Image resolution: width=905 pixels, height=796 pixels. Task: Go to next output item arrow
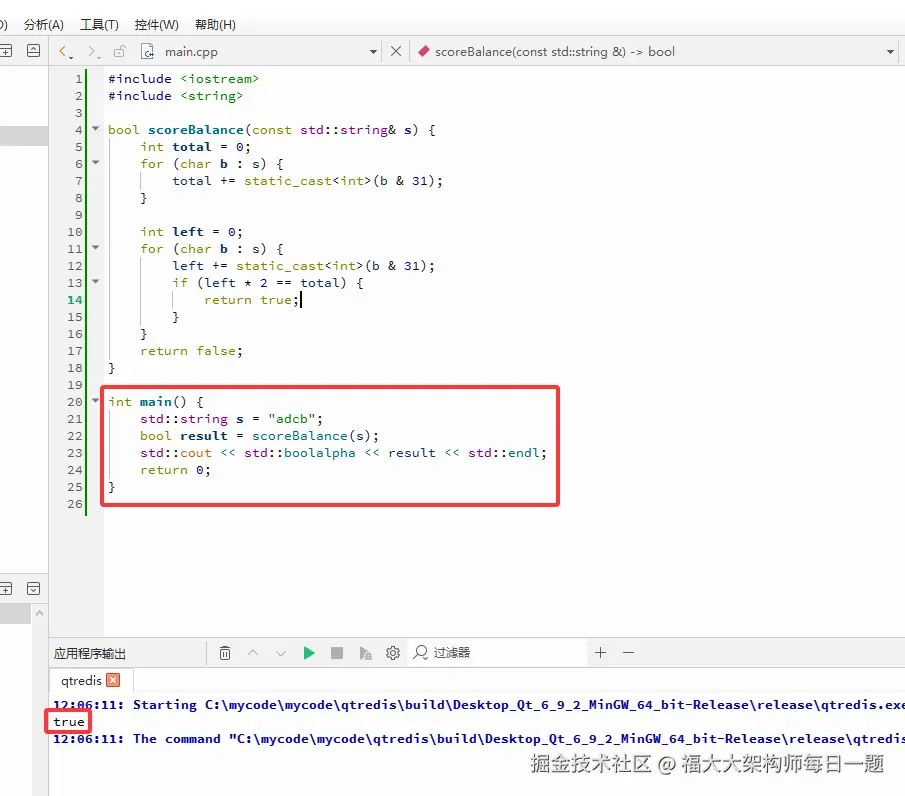(x=281, y=653)
